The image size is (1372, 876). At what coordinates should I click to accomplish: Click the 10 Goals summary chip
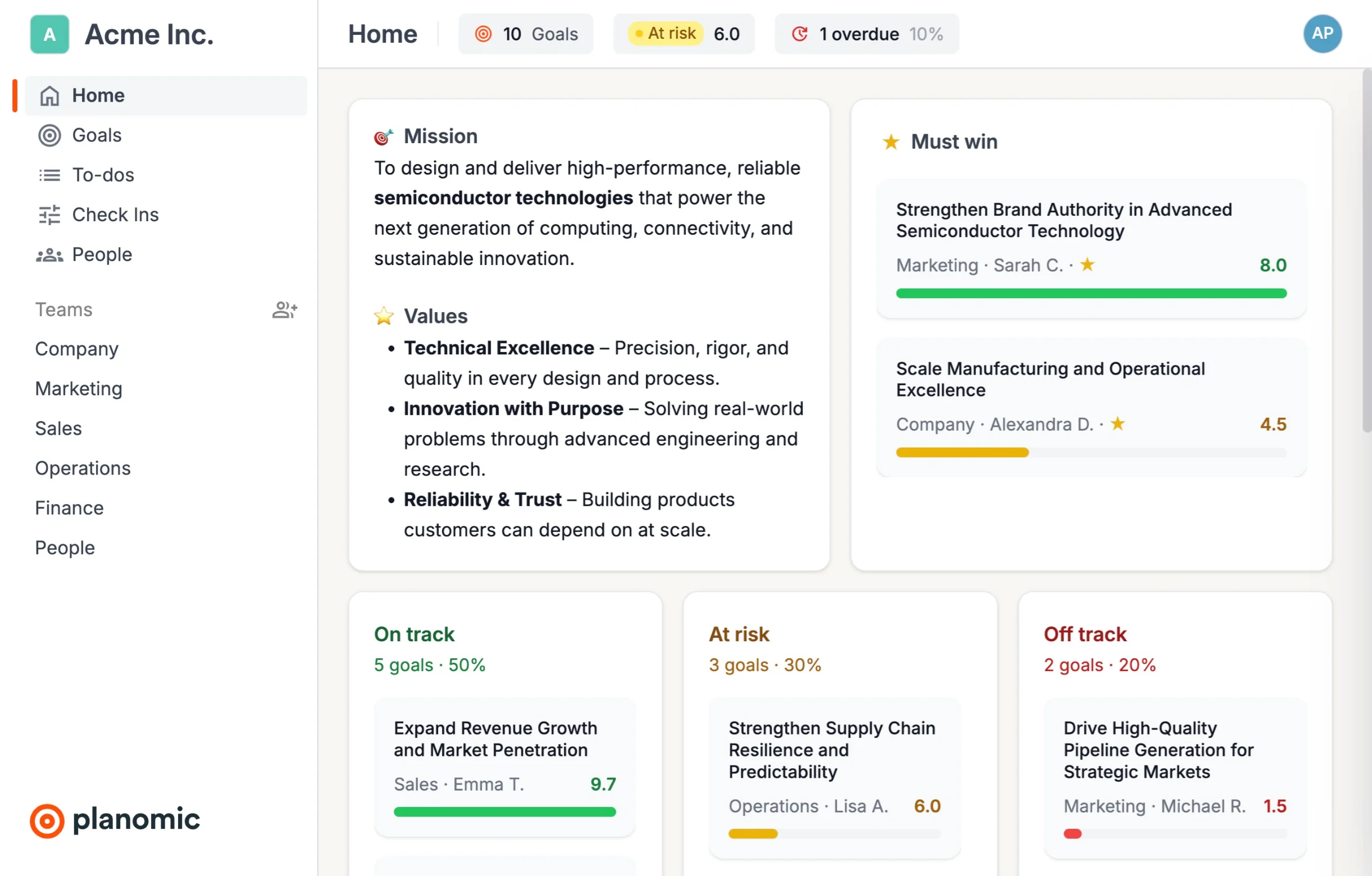pyautogui.click(x=525, y=34)
